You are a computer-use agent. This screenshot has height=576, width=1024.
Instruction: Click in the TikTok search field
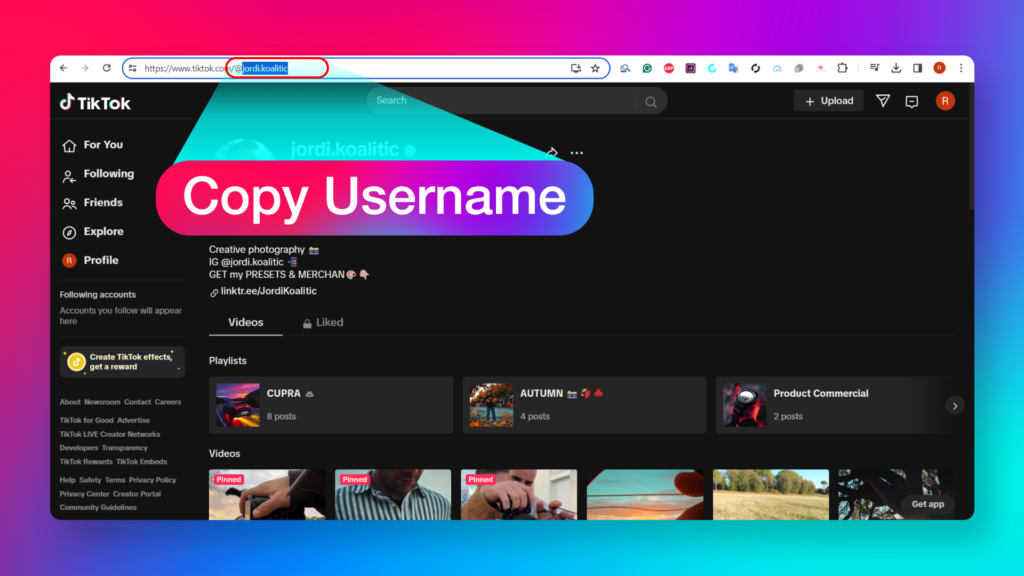pos(502,101)
